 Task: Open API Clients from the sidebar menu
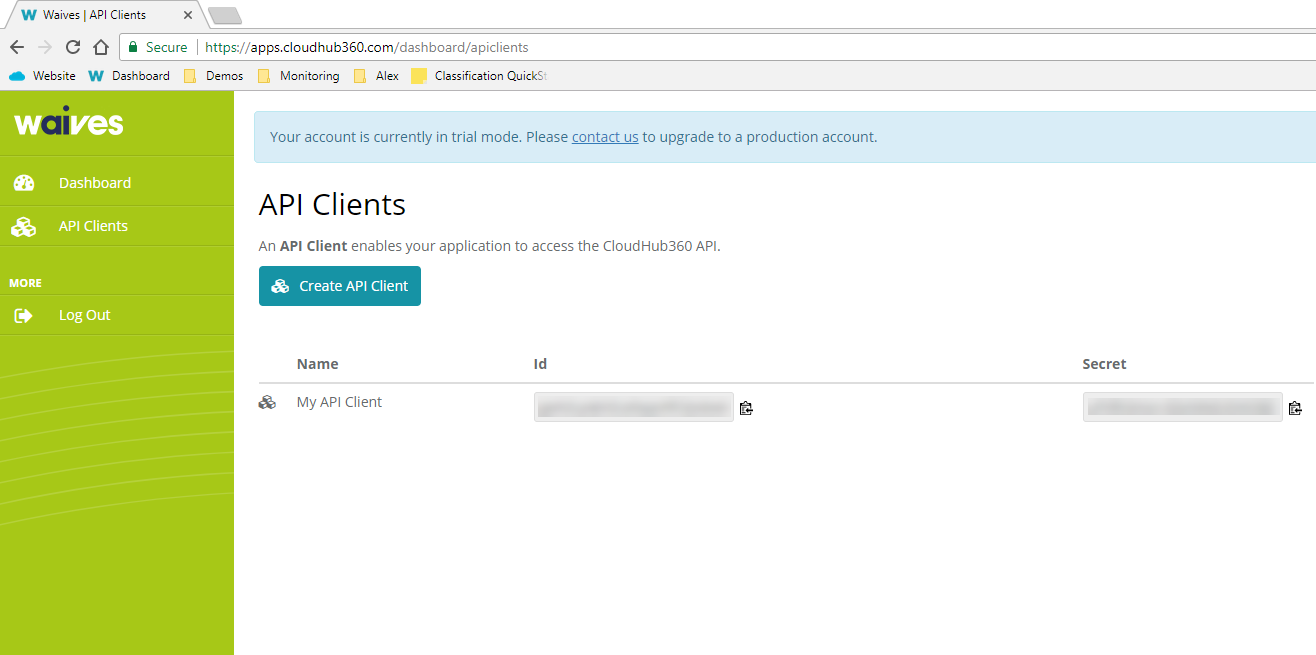point(117,226)
